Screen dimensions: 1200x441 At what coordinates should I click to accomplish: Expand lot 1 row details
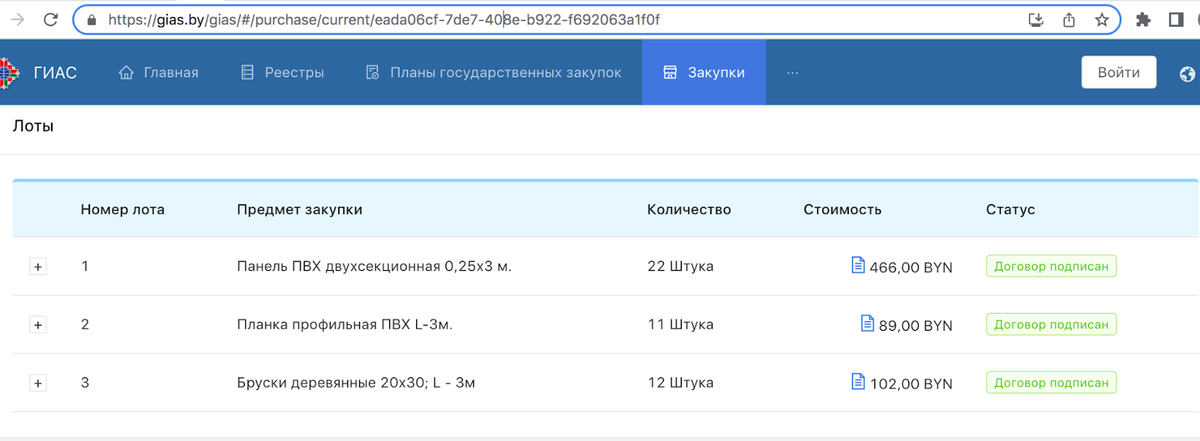tap(39, 267)
